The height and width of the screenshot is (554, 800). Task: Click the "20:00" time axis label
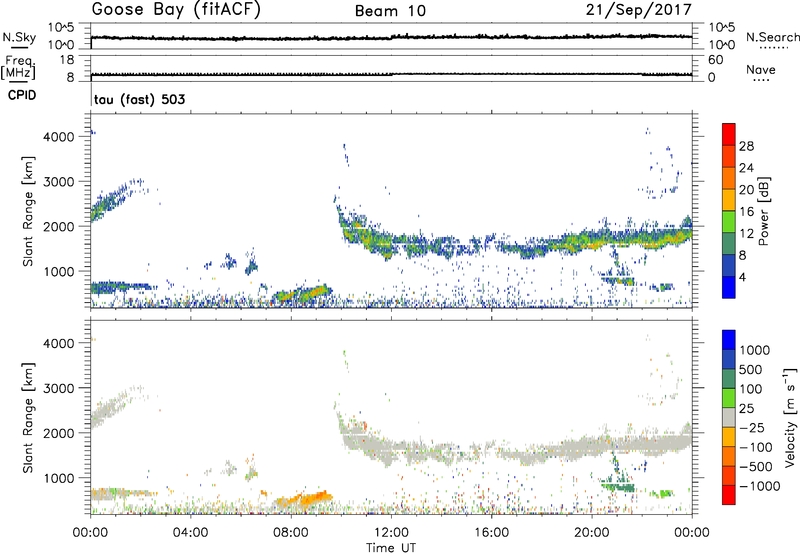(x=592, y=533)
